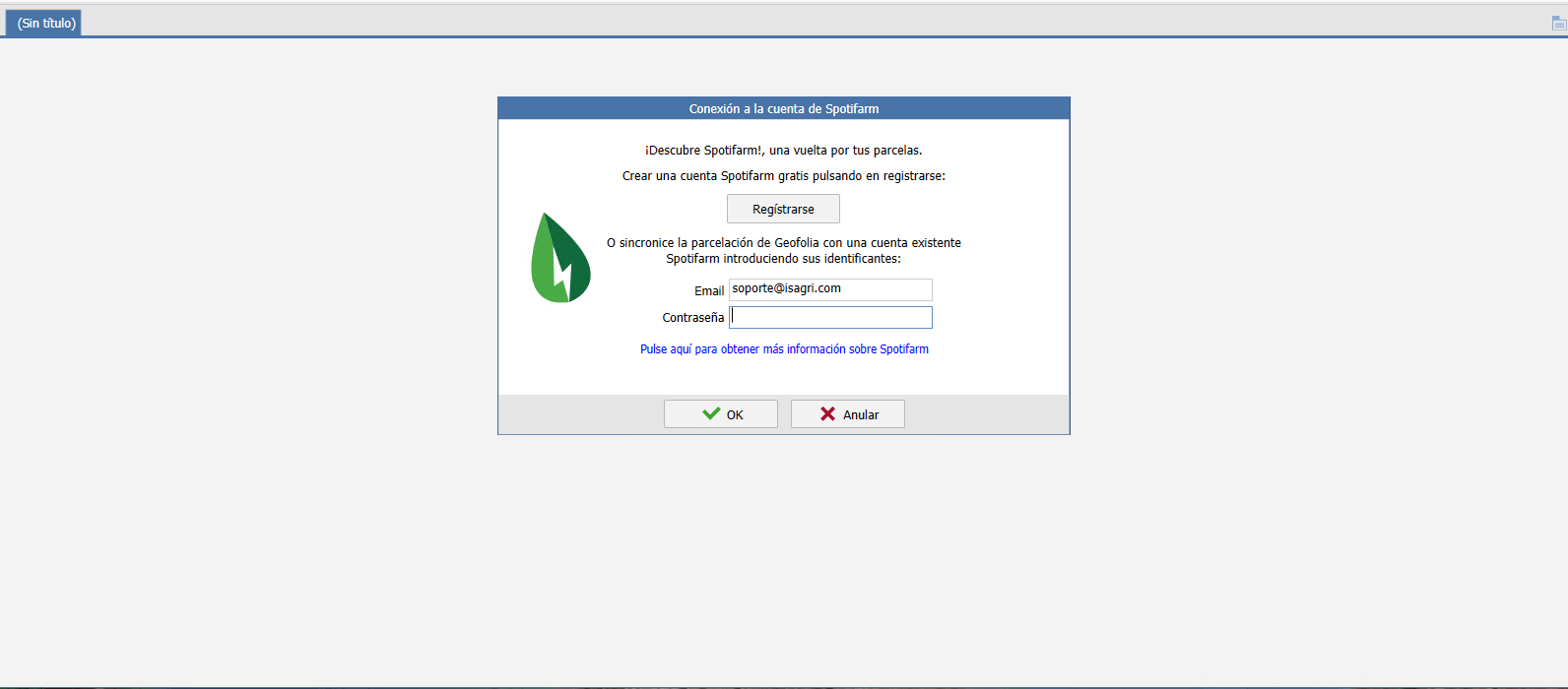The height and width of the screenshot is (689, 1568).
Task: Focus the Contraseña password field
Action: click(x=830, y=317)
